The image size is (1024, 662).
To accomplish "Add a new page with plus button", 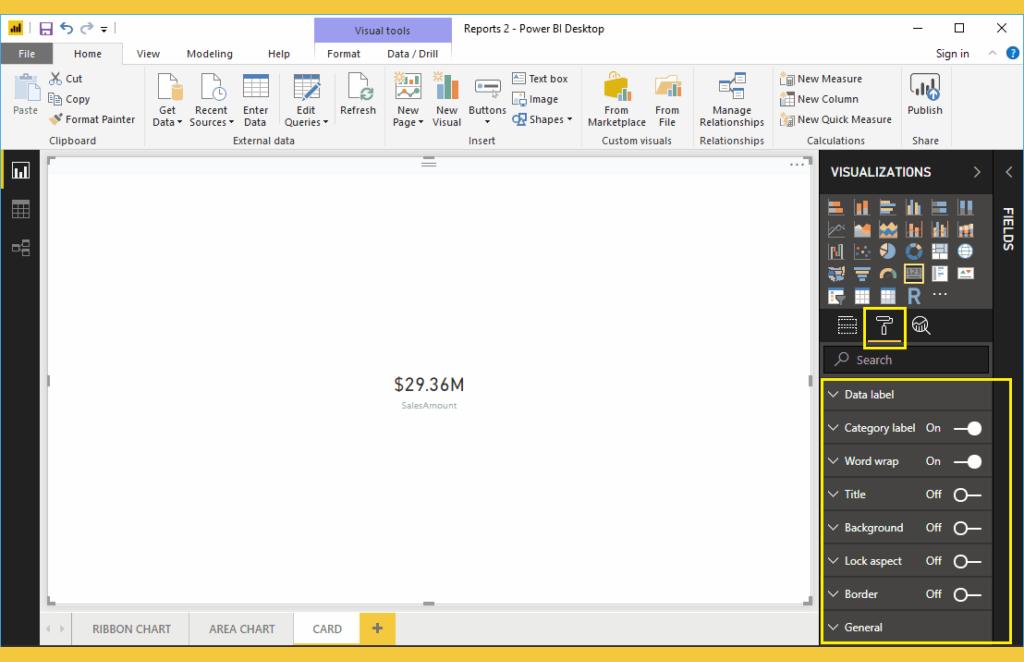I will [377, 628].
